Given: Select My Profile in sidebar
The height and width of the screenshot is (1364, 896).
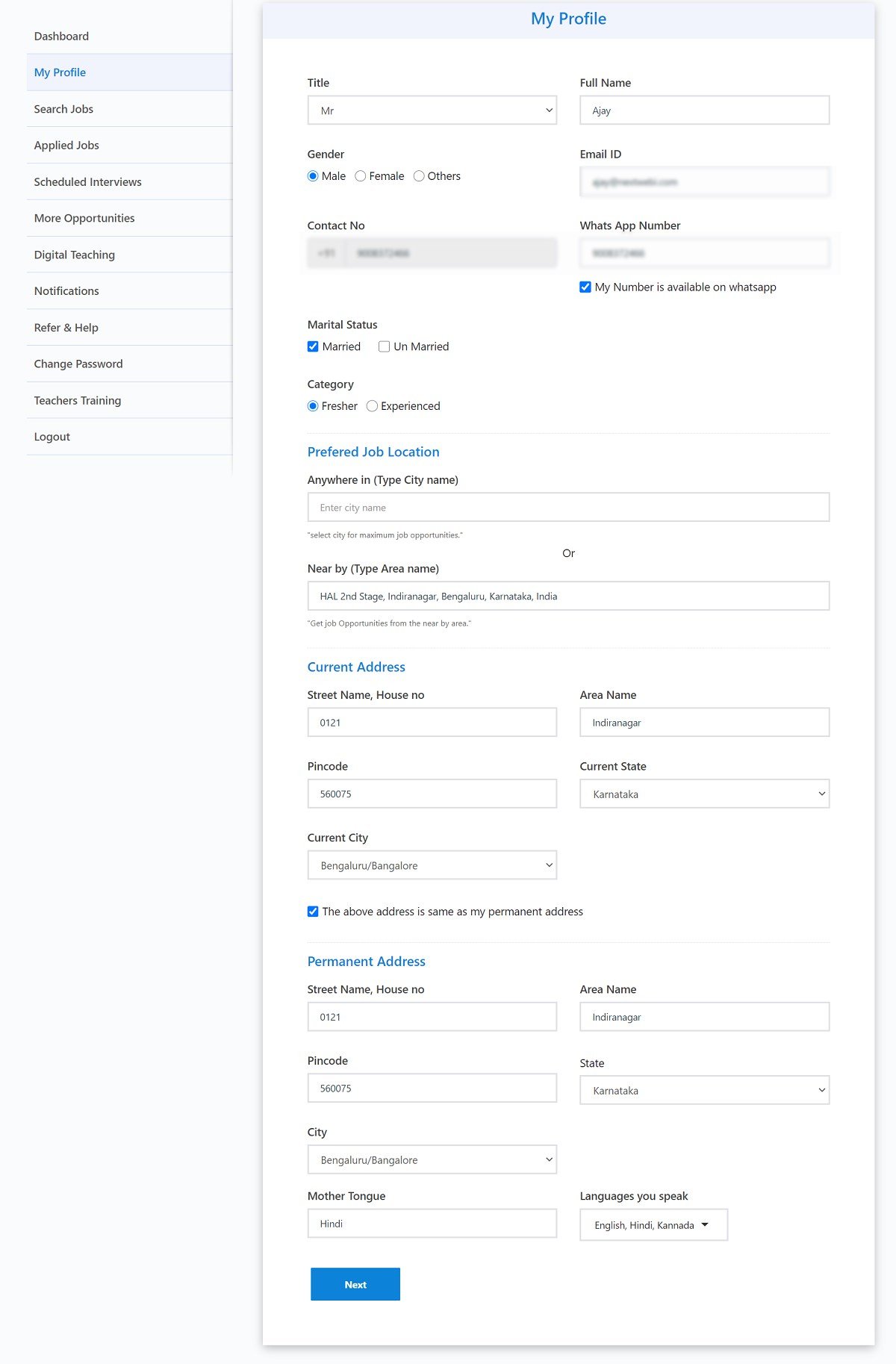Looking at the screenshot, I should (129, 72).
